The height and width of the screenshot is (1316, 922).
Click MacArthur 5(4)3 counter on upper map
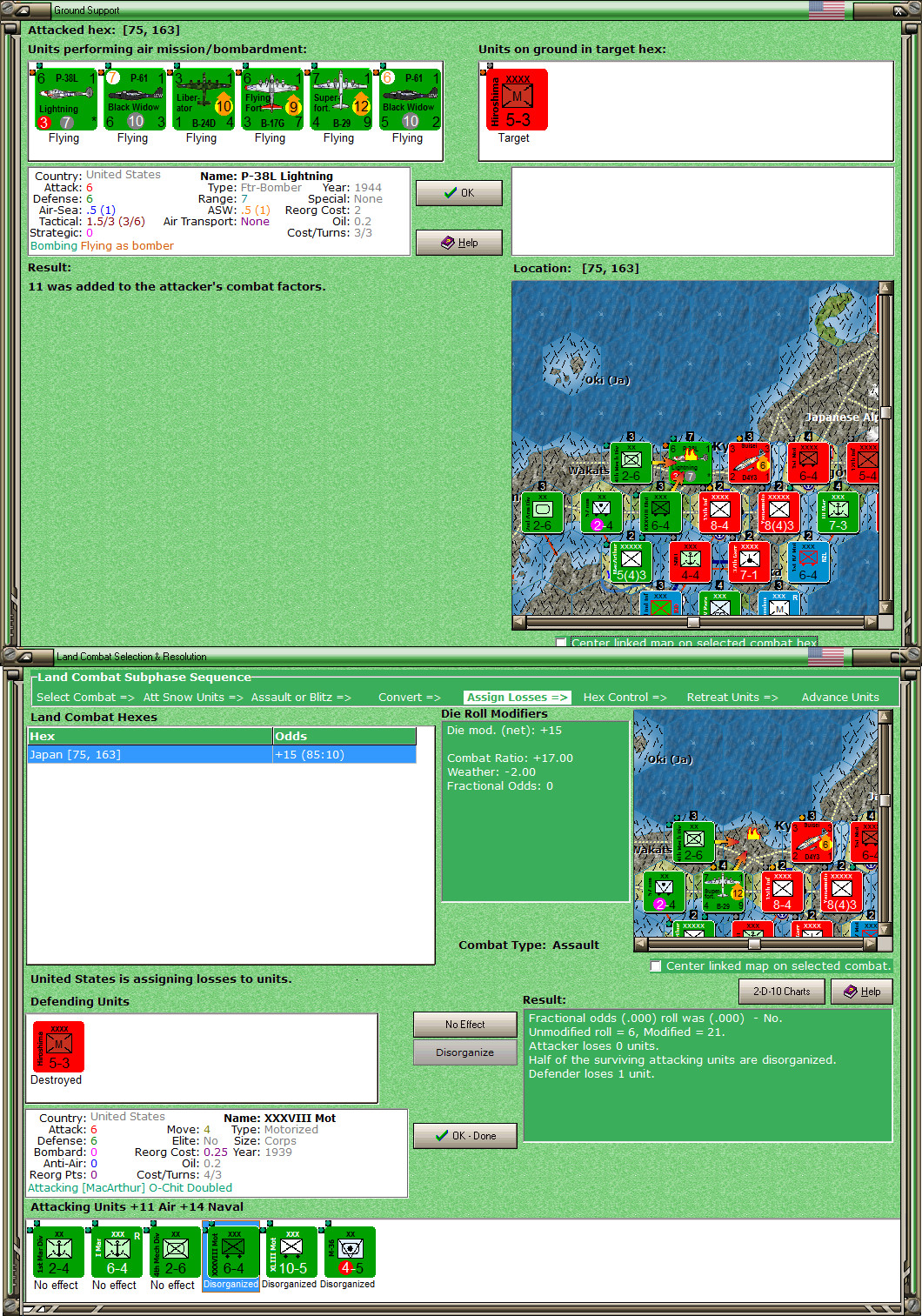[631, 562]
